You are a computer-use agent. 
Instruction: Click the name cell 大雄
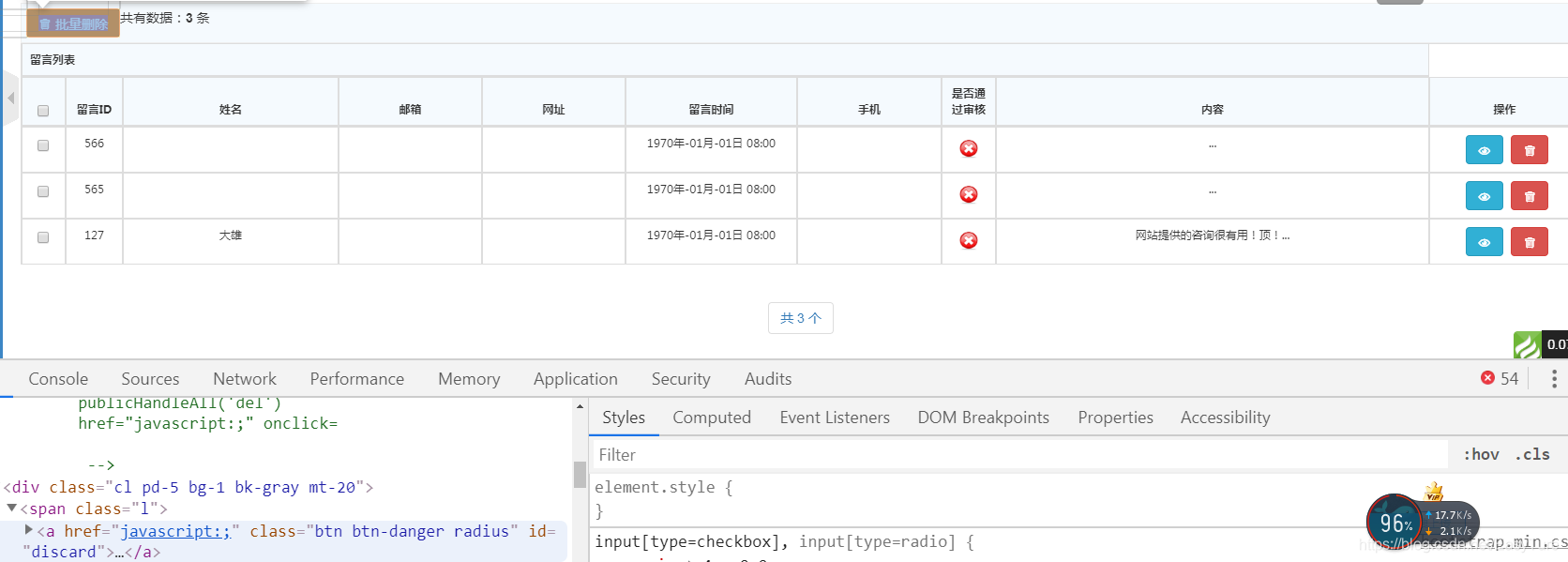point(231,235)
